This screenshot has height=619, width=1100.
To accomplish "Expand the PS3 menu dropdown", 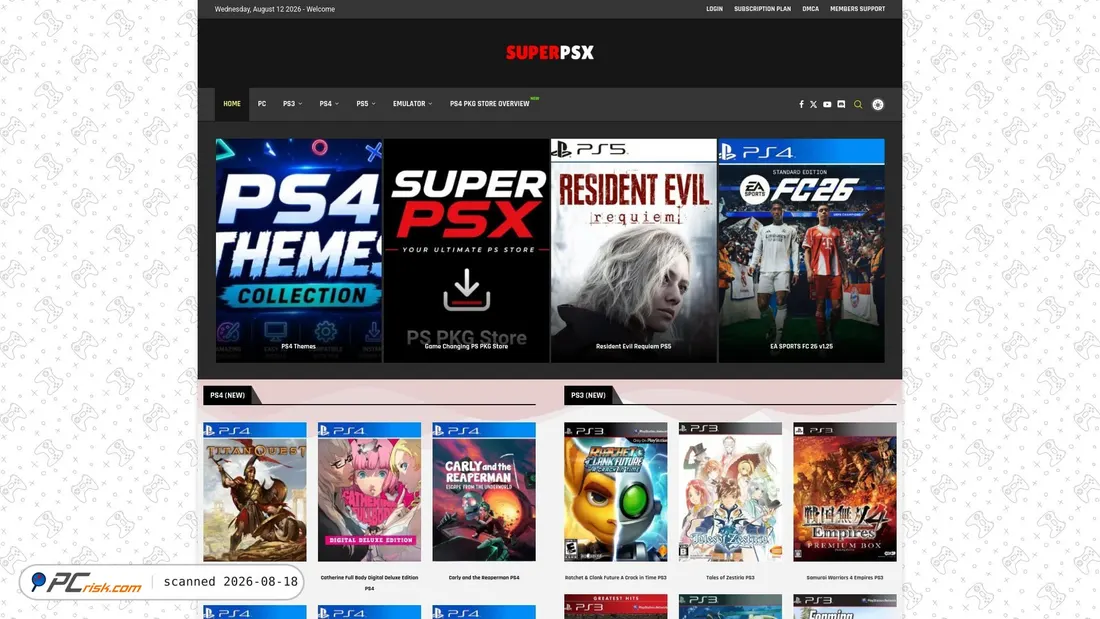I will [293, 104].
